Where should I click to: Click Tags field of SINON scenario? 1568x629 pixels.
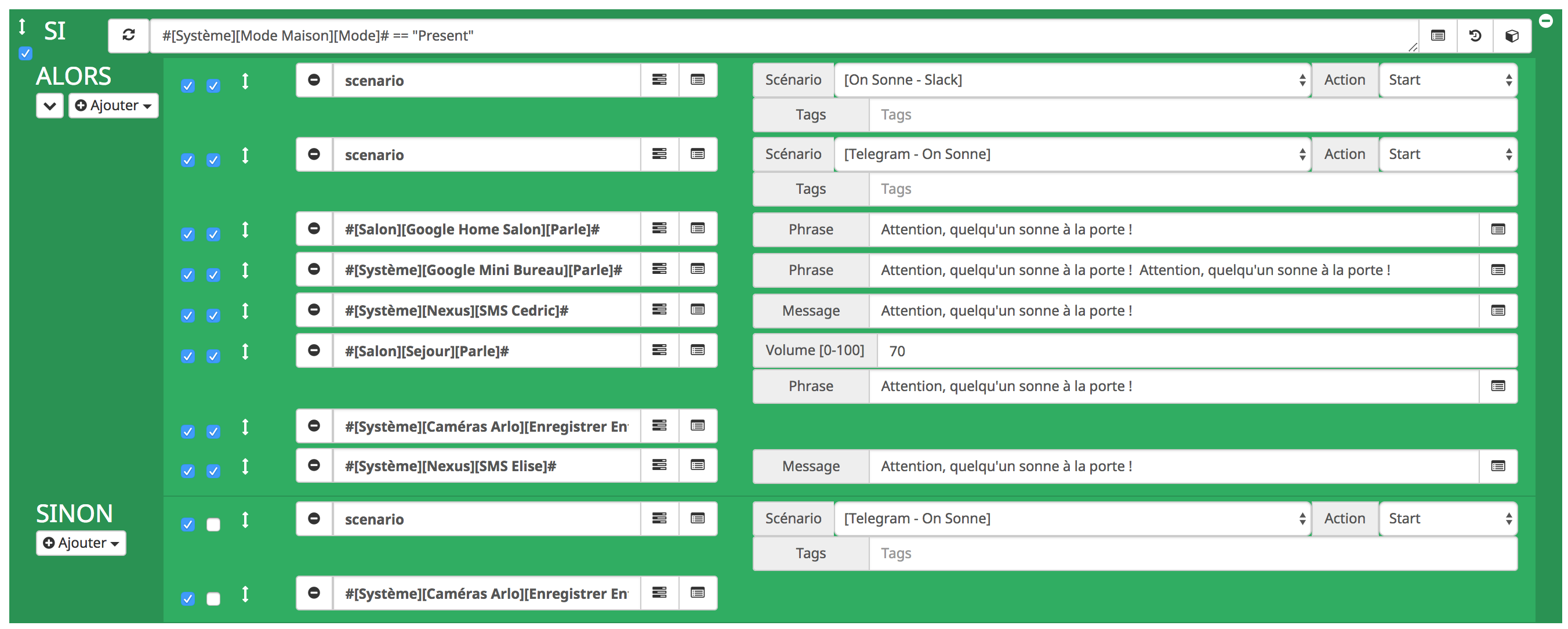(1193, 554)
